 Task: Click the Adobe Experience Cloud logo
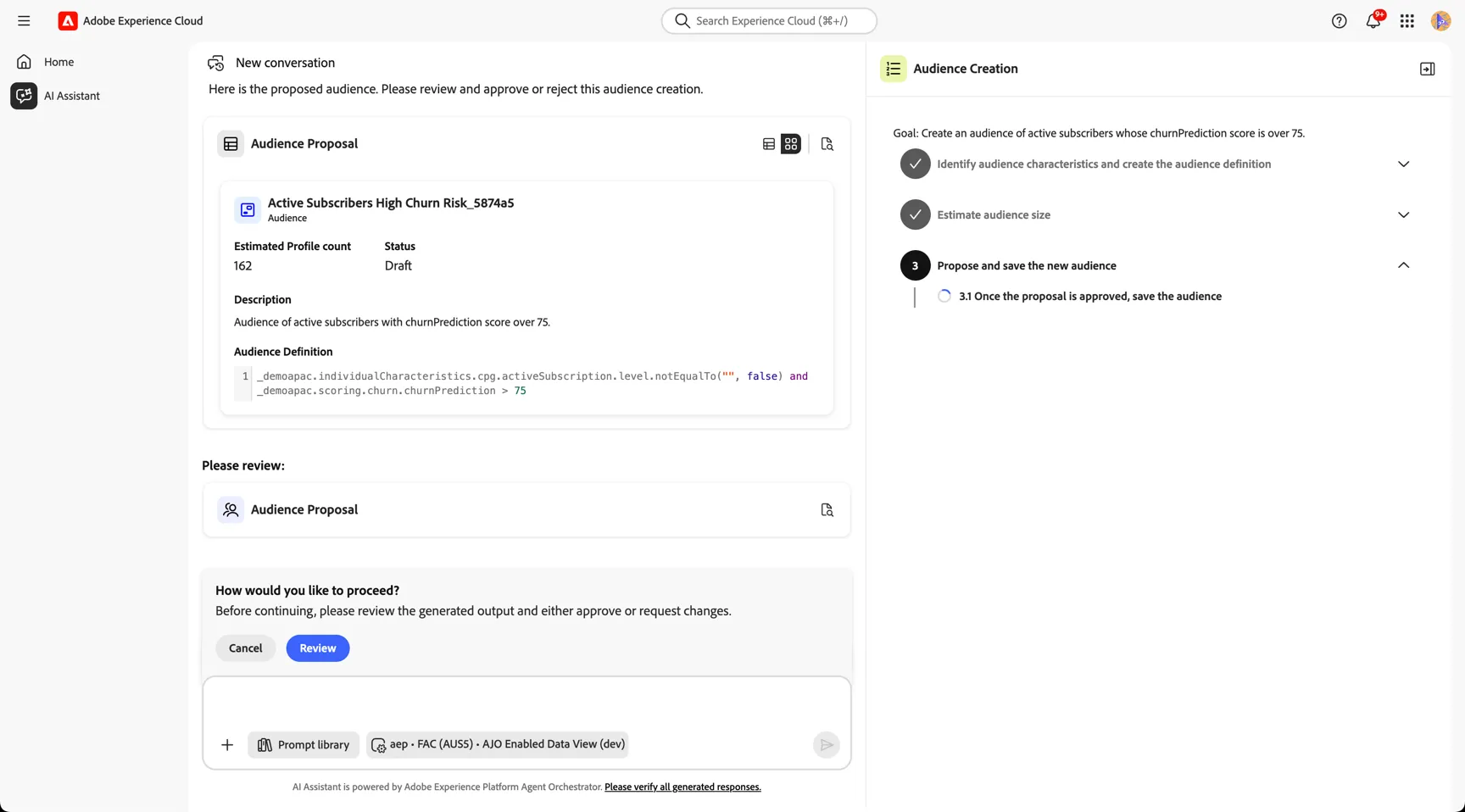[x=68, y=21]
